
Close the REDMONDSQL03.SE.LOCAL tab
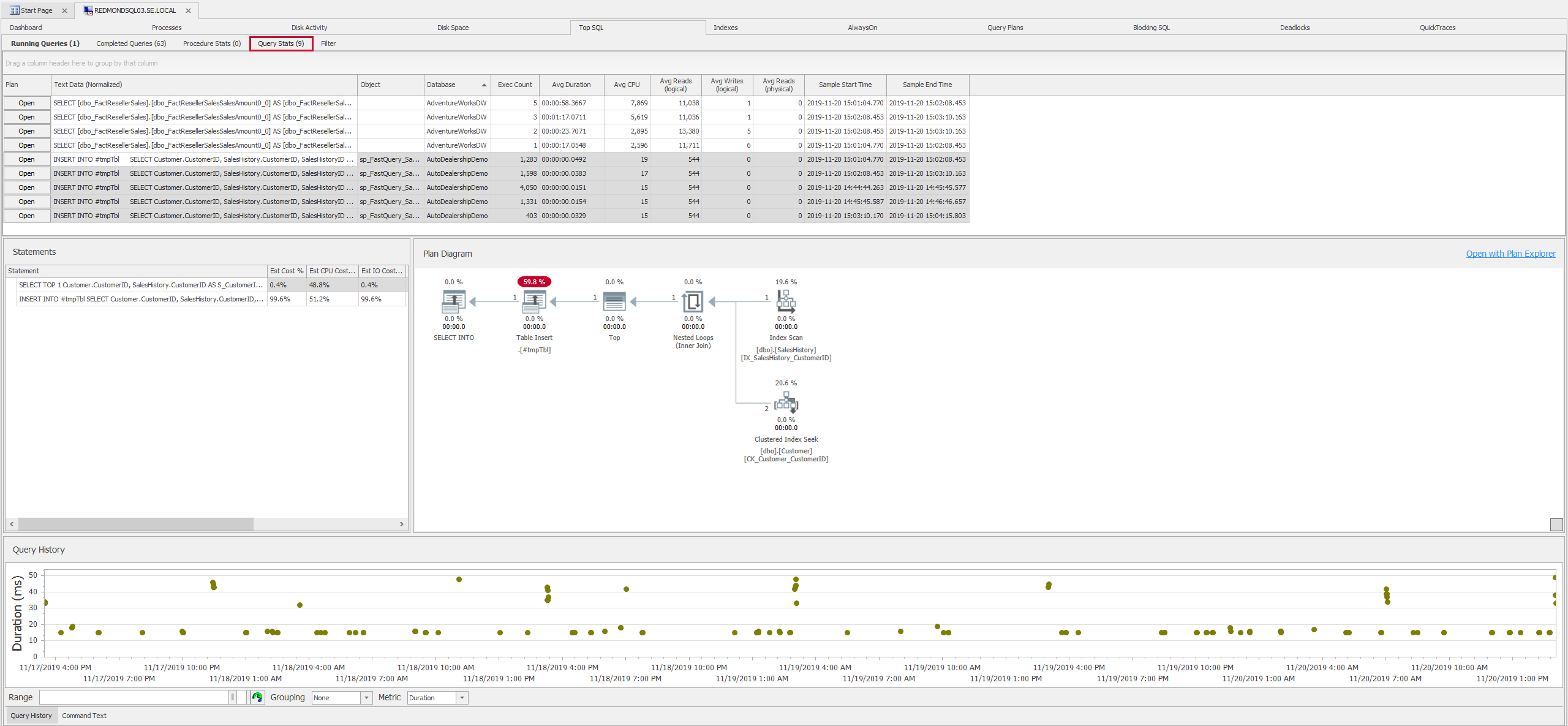pos(188,10)
